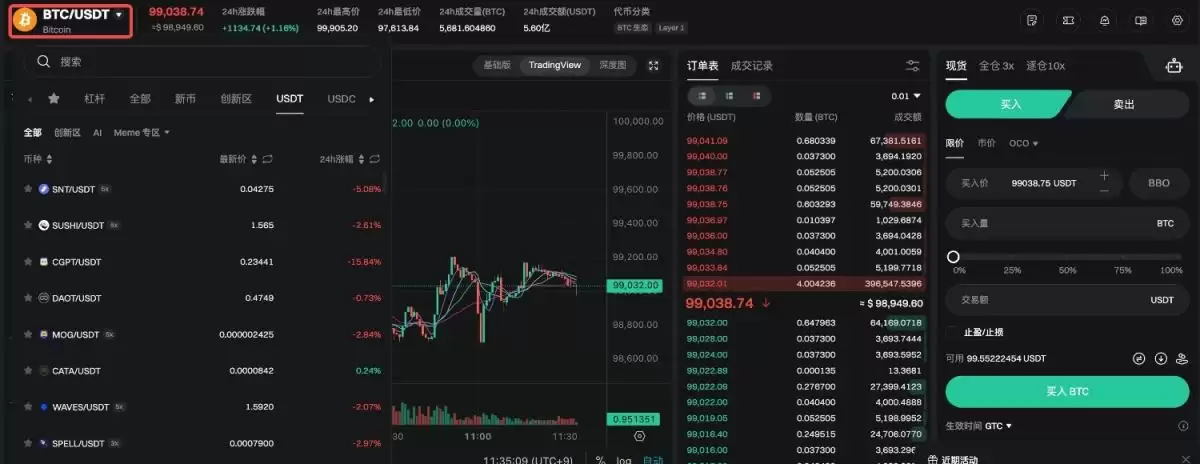
Task: Click the 50% mark on amount slider
Action: click(1067, 257)
